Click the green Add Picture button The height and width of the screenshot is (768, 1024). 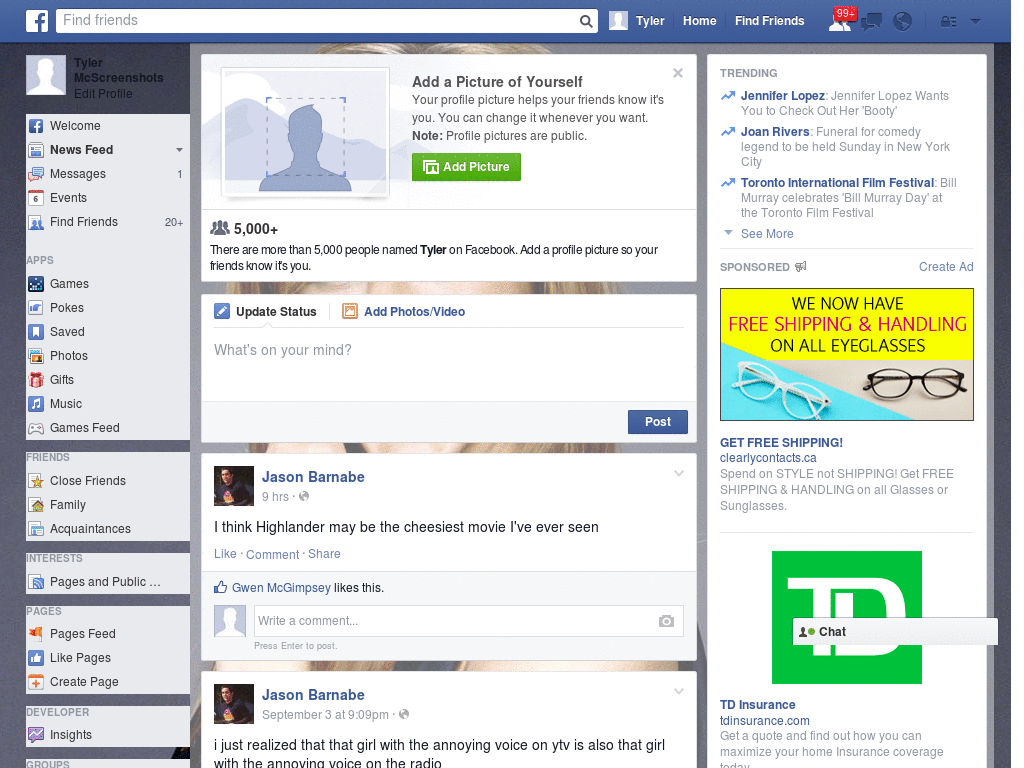coord(466,167)
